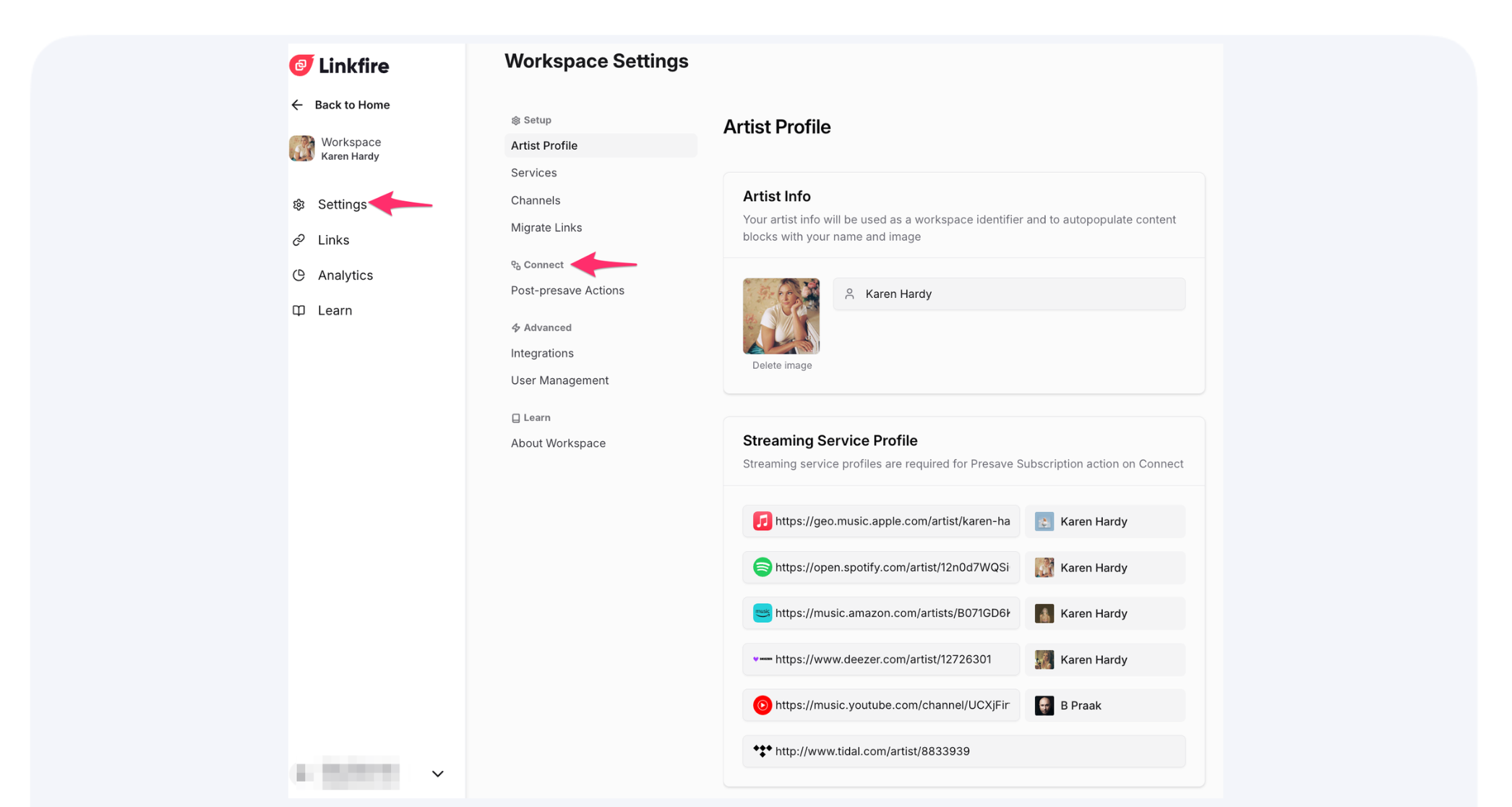Click the Spotify service icon
This screenshot has width=1512, height=807.
(762, 567)
